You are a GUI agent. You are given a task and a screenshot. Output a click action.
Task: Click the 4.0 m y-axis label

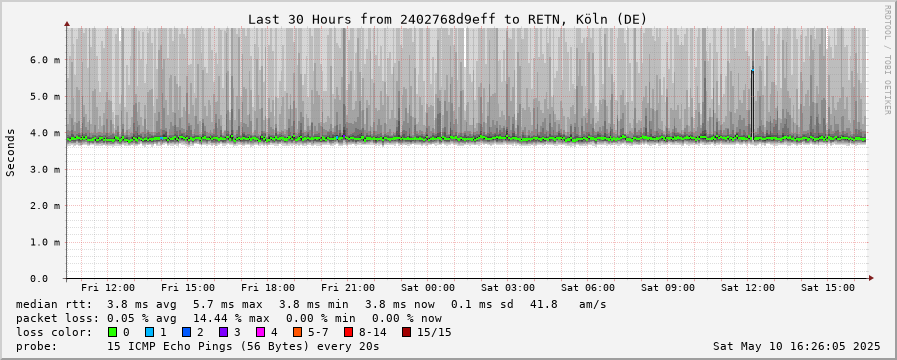[x=48, y=133]
